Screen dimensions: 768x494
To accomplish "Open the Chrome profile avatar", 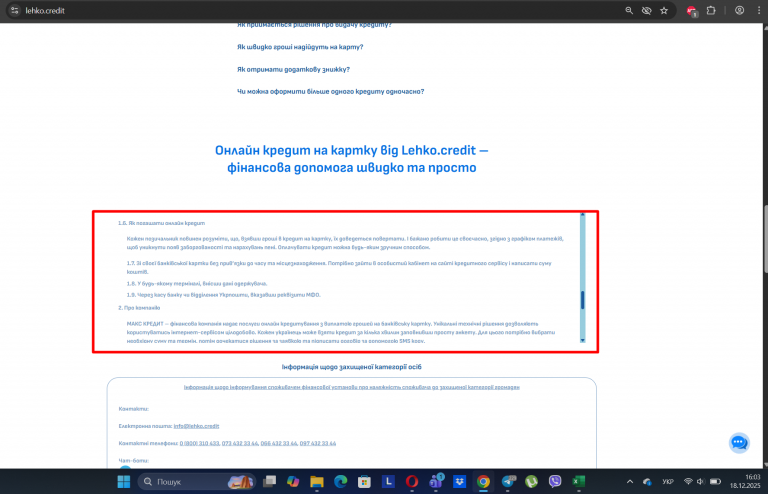I will [x=739, y=10].
